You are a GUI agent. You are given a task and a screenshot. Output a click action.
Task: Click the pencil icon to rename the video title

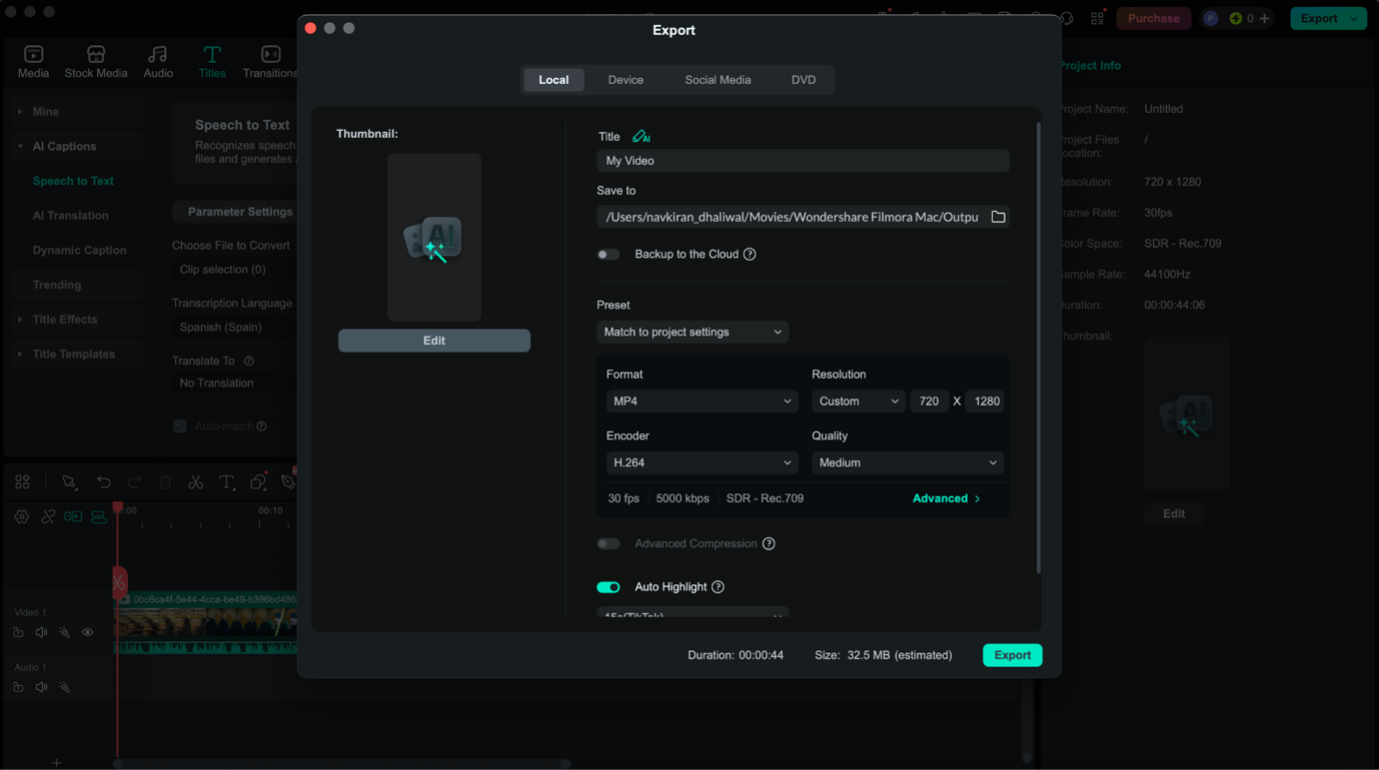point(640,136)
